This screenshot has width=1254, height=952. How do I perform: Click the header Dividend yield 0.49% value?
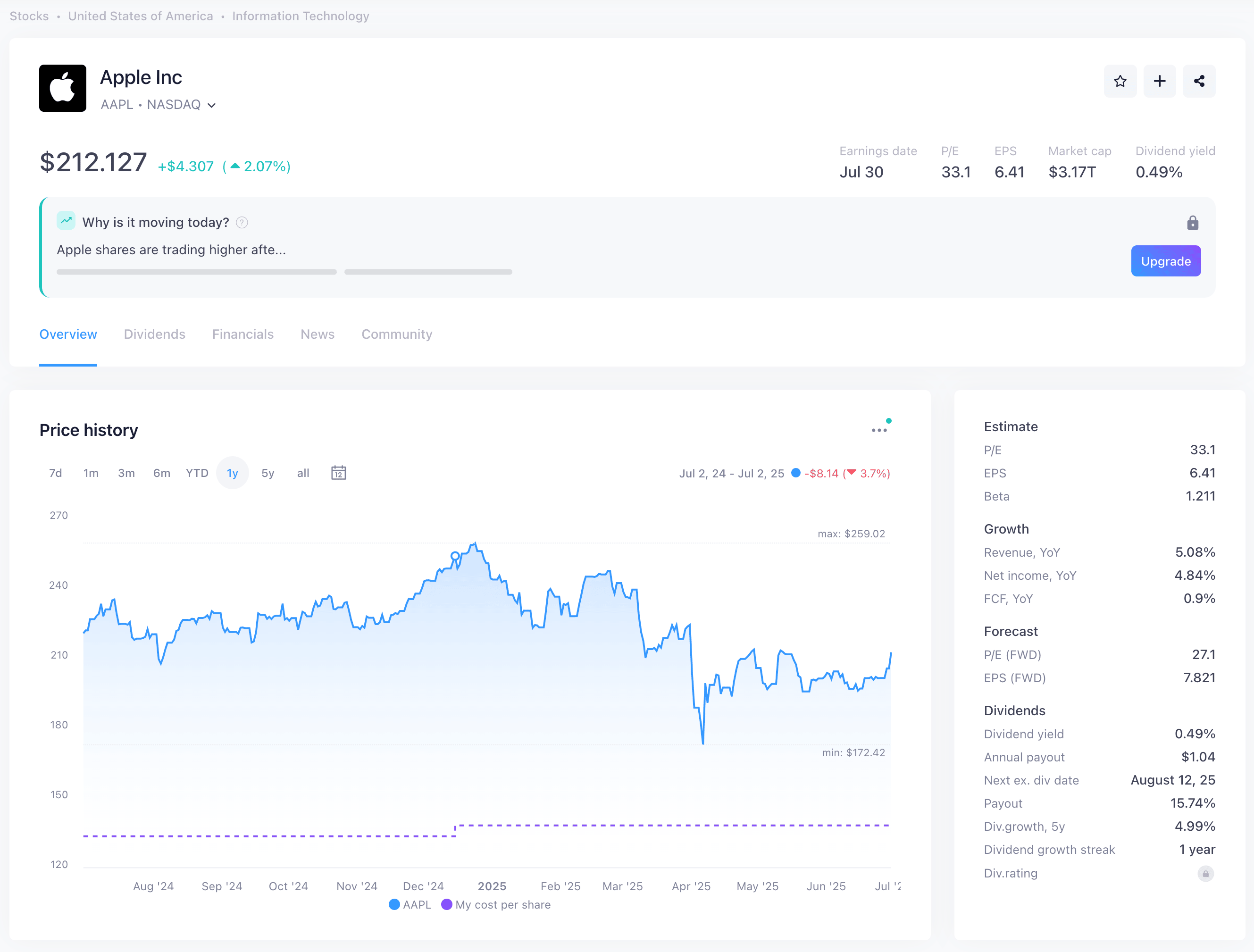click(1159, 172)
